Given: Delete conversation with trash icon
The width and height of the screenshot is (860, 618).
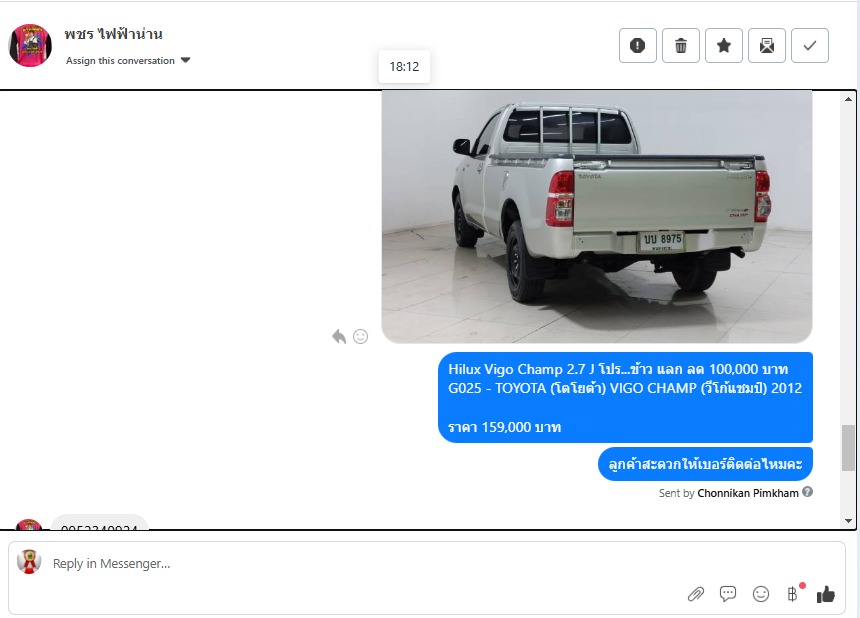Looking at the screenshot, I should coord(681,46).
